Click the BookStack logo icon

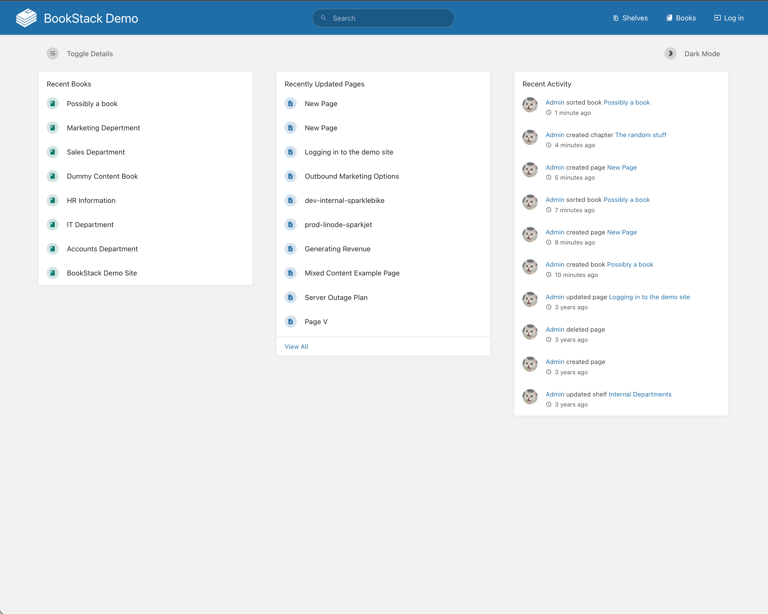coord(26,18)
